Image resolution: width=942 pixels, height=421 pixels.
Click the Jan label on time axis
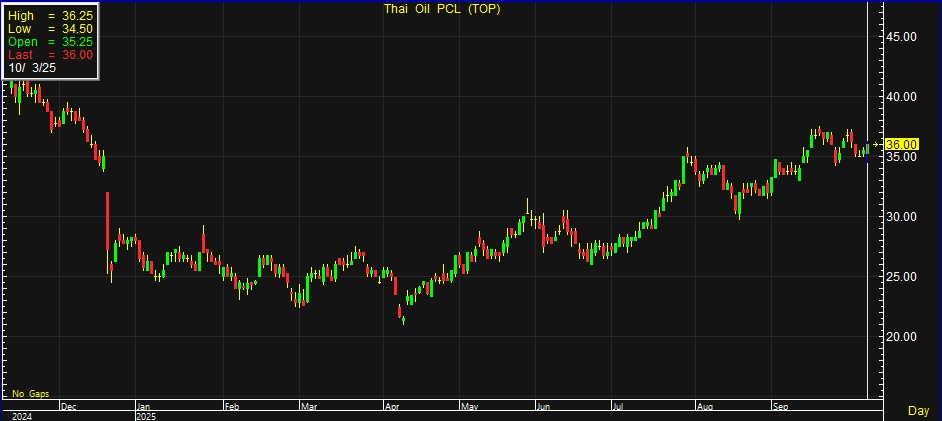point(145,407)
